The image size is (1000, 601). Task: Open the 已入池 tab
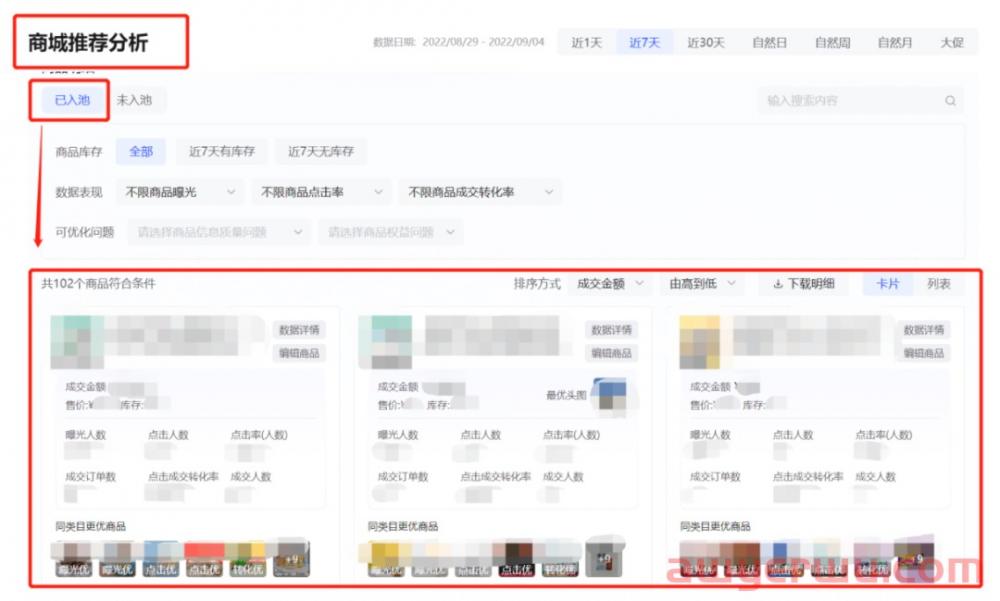72,100
